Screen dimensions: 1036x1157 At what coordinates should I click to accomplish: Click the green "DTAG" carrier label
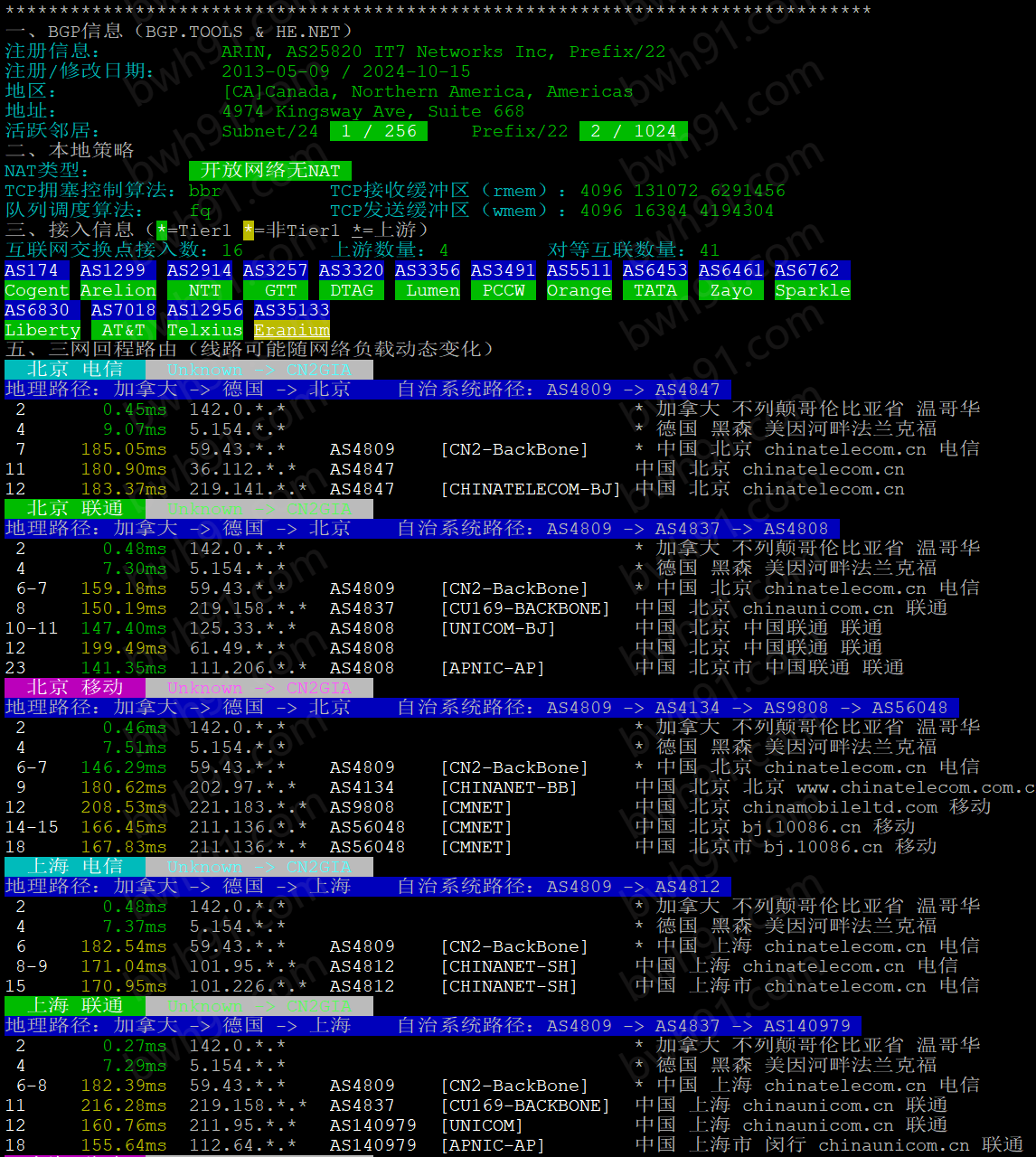pos(352,290)
